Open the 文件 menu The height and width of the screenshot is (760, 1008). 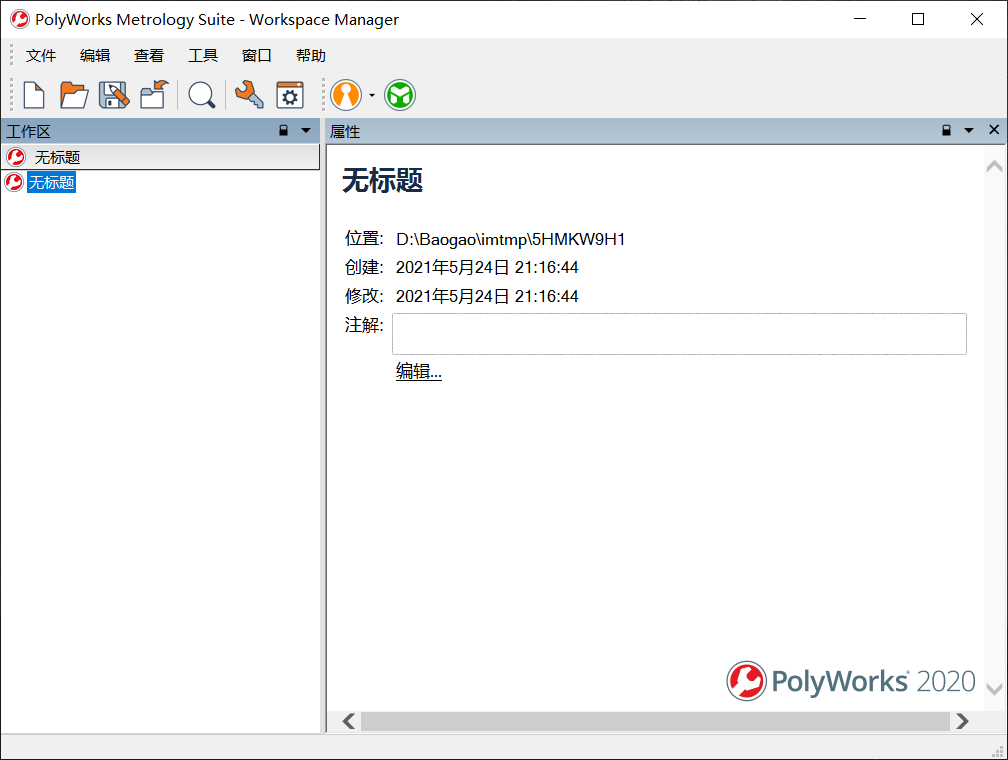tap(40, 55)
